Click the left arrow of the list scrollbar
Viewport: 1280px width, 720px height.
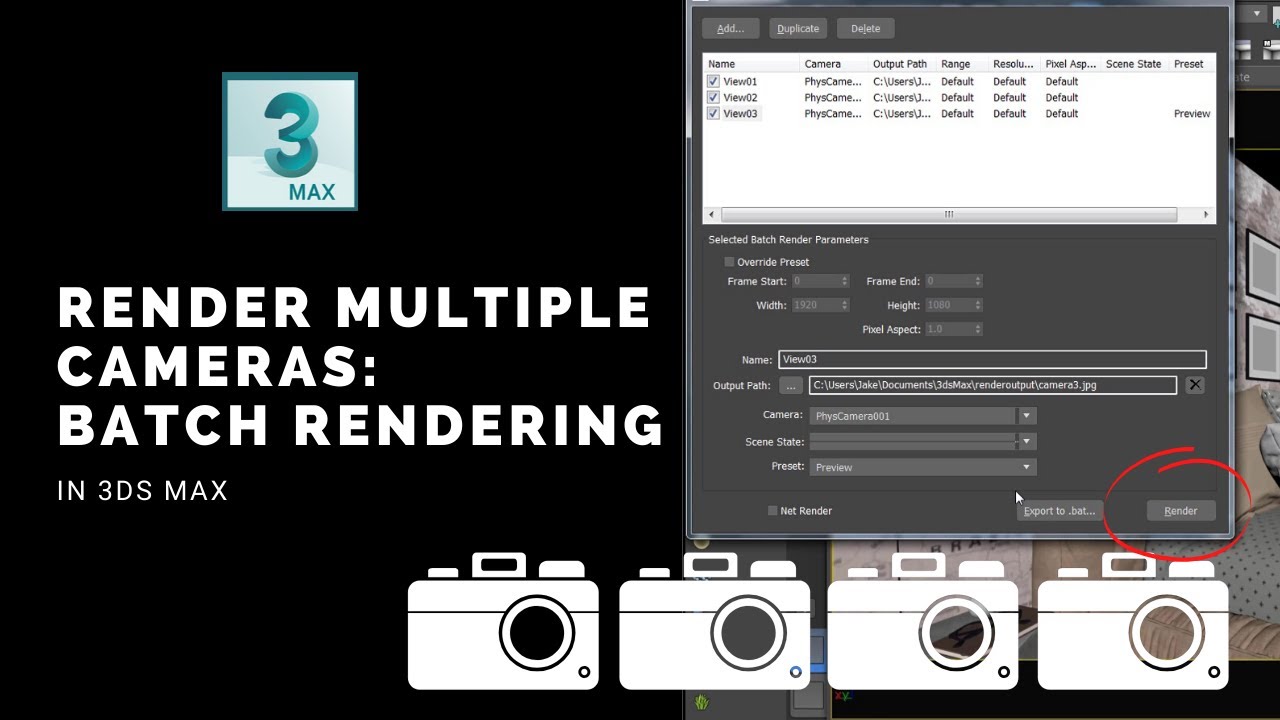click(x=712, y=214)
